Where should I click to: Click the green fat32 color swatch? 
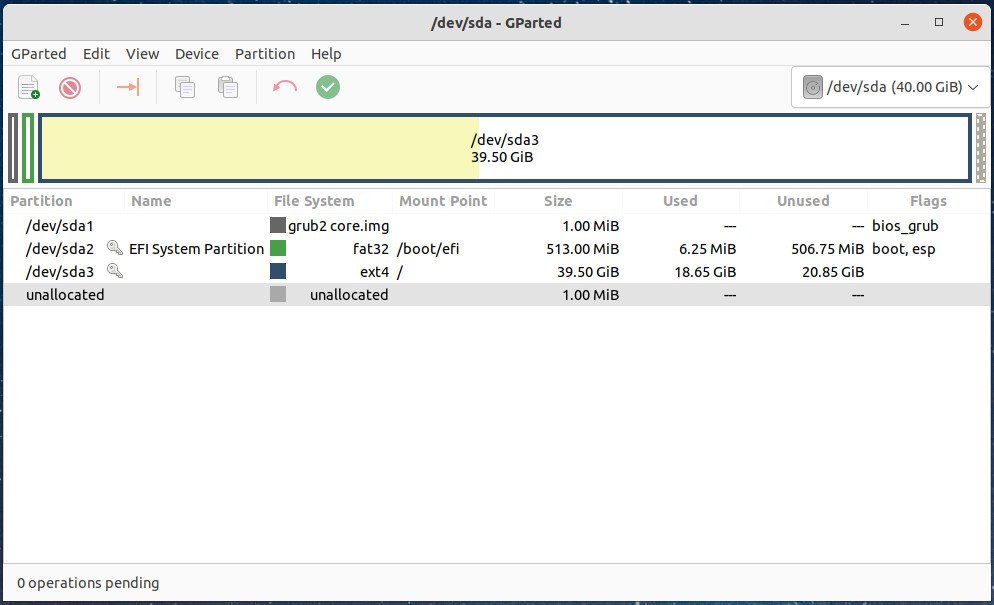click(278, 248)
